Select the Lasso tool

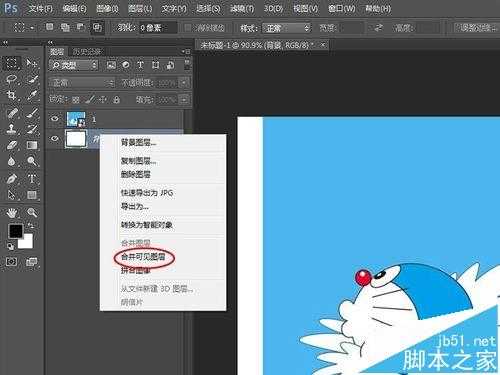coord(11,79)
